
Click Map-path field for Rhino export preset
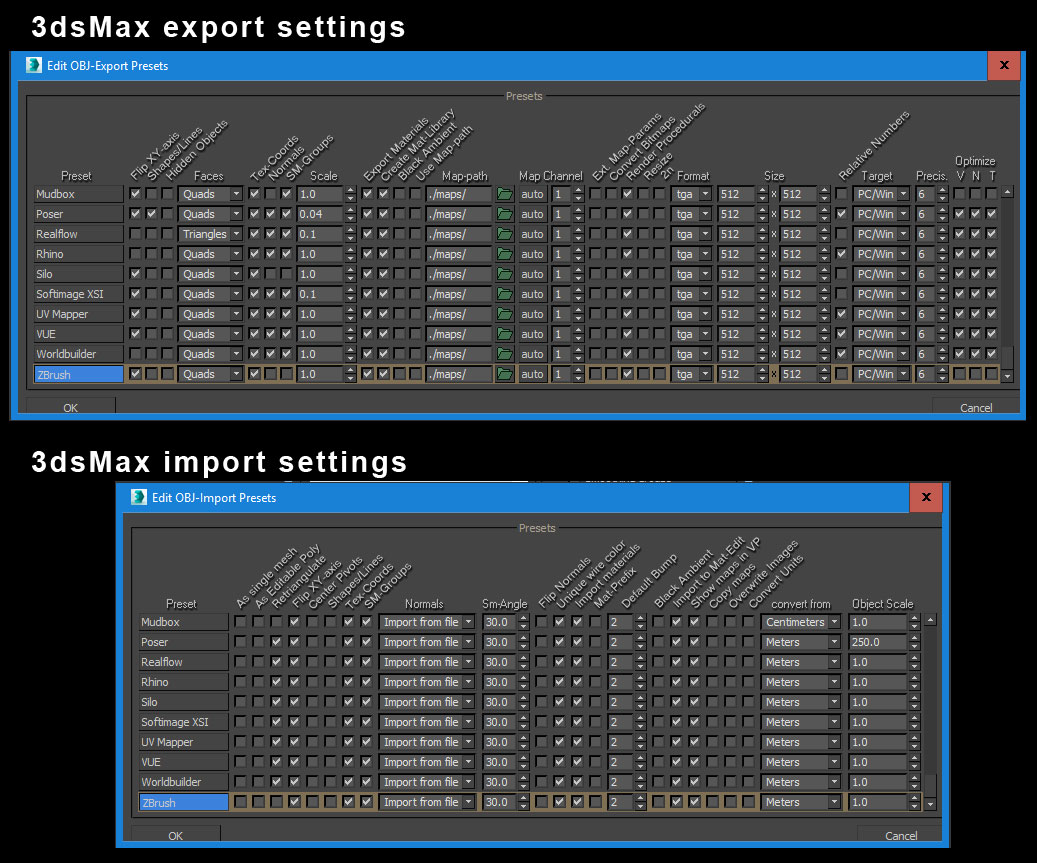tap(459, 254)
